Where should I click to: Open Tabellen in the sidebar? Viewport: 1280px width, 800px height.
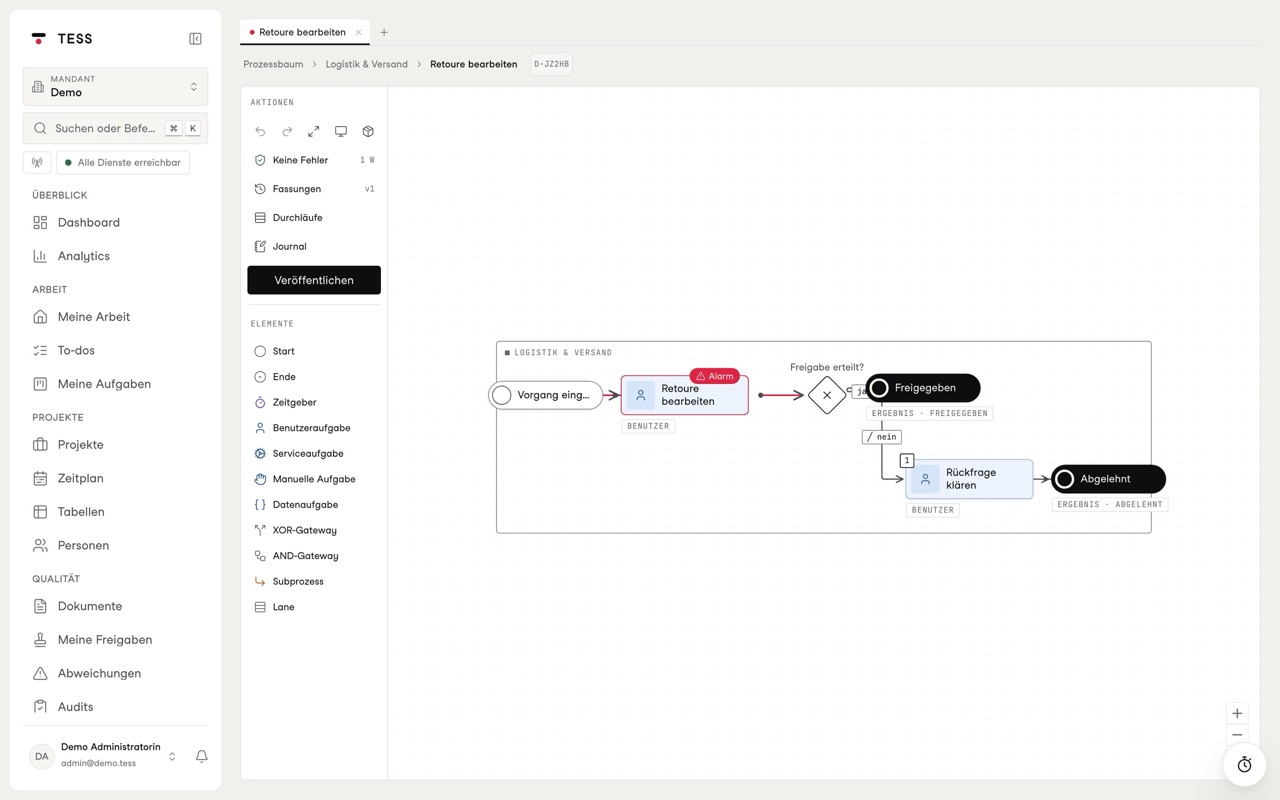pyautogui.click(x=115, y=512)
